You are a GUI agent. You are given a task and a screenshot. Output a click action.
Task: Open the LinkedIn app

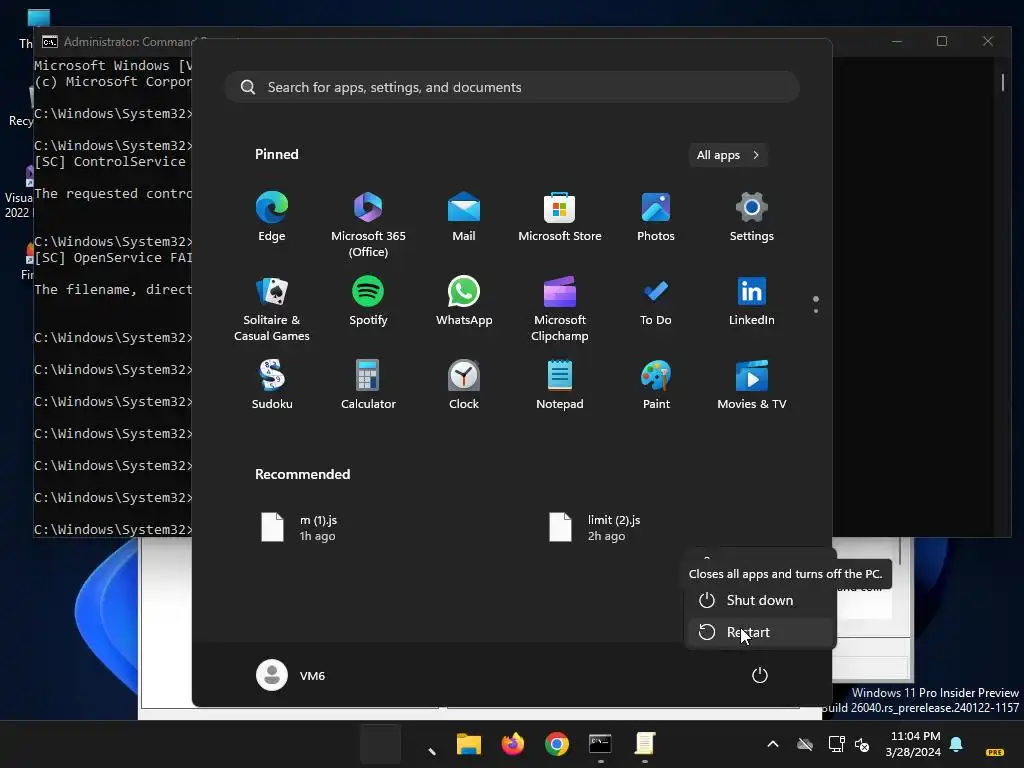pyautogui.click(x=752, y=301)
